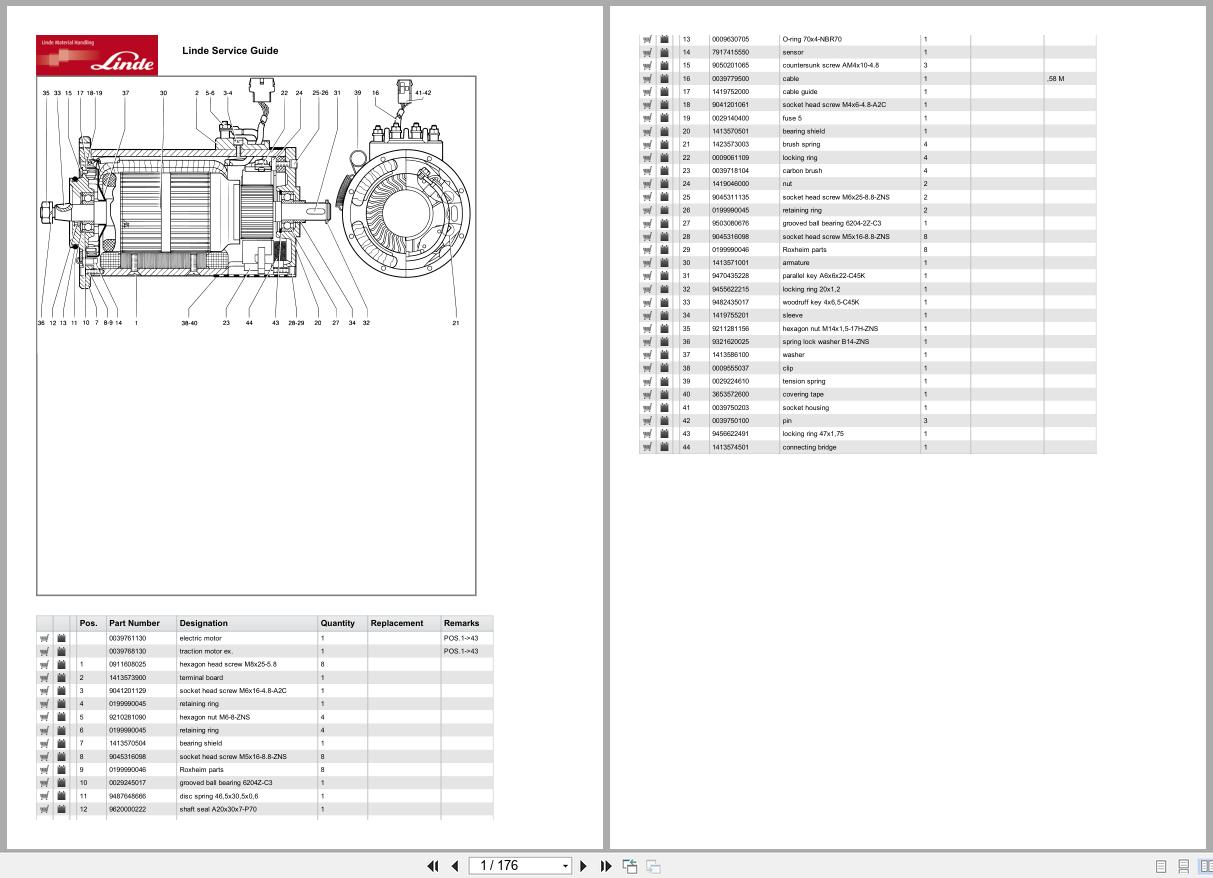The image size is (1213, 878).
Task: Click the go-back view history arrow
Action: (x=630, y=865)
